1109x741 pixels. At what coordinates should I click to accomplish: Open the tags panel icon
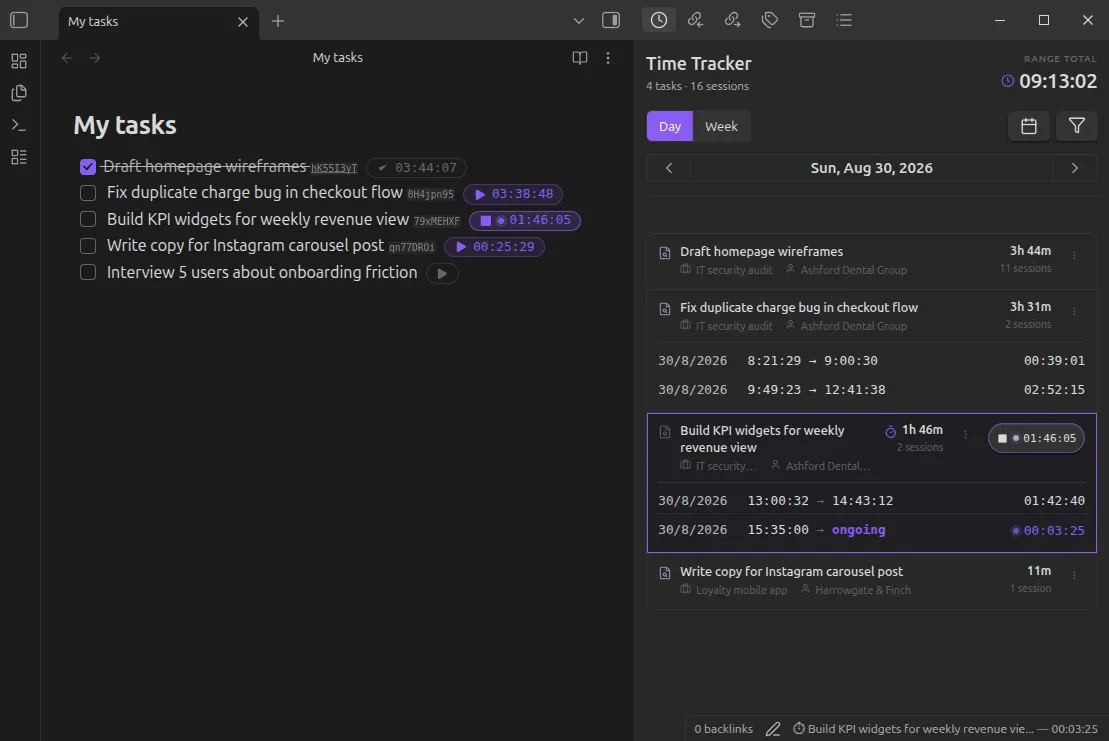point(770,20)
